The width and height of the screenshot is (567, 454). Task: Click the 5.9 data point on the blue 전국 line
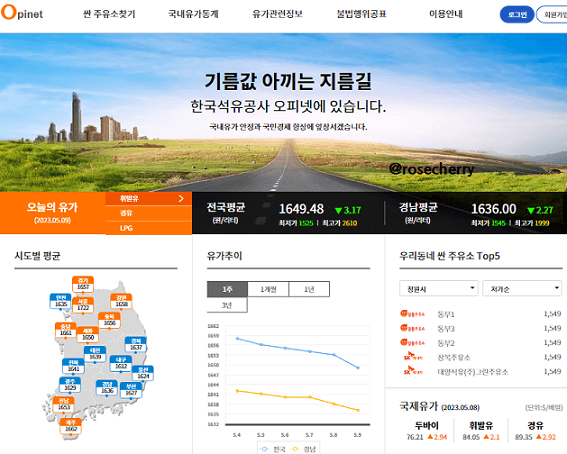[x=358, y=368]
